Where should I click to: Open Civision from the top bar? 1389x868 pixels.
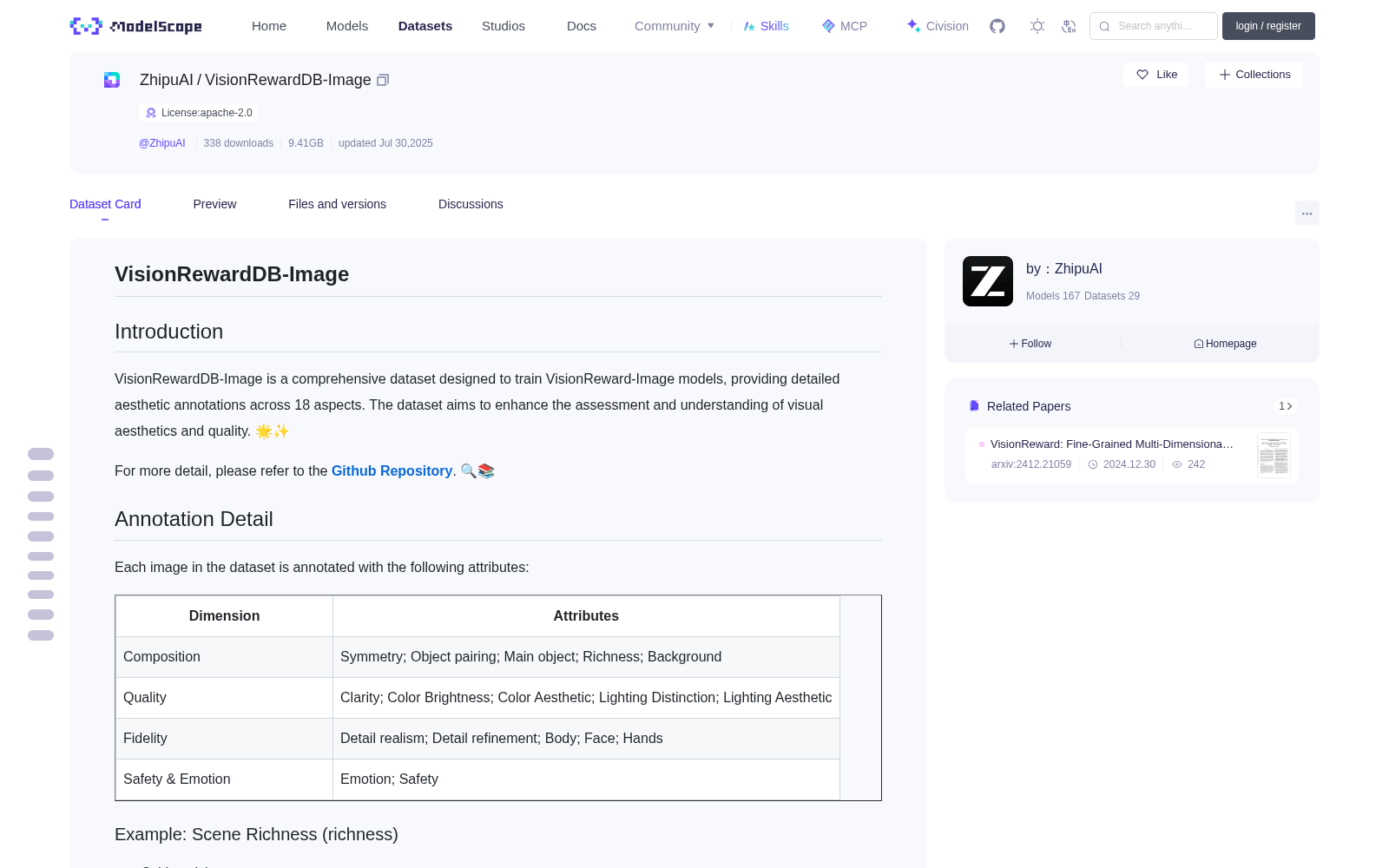(x=938, y=26)
